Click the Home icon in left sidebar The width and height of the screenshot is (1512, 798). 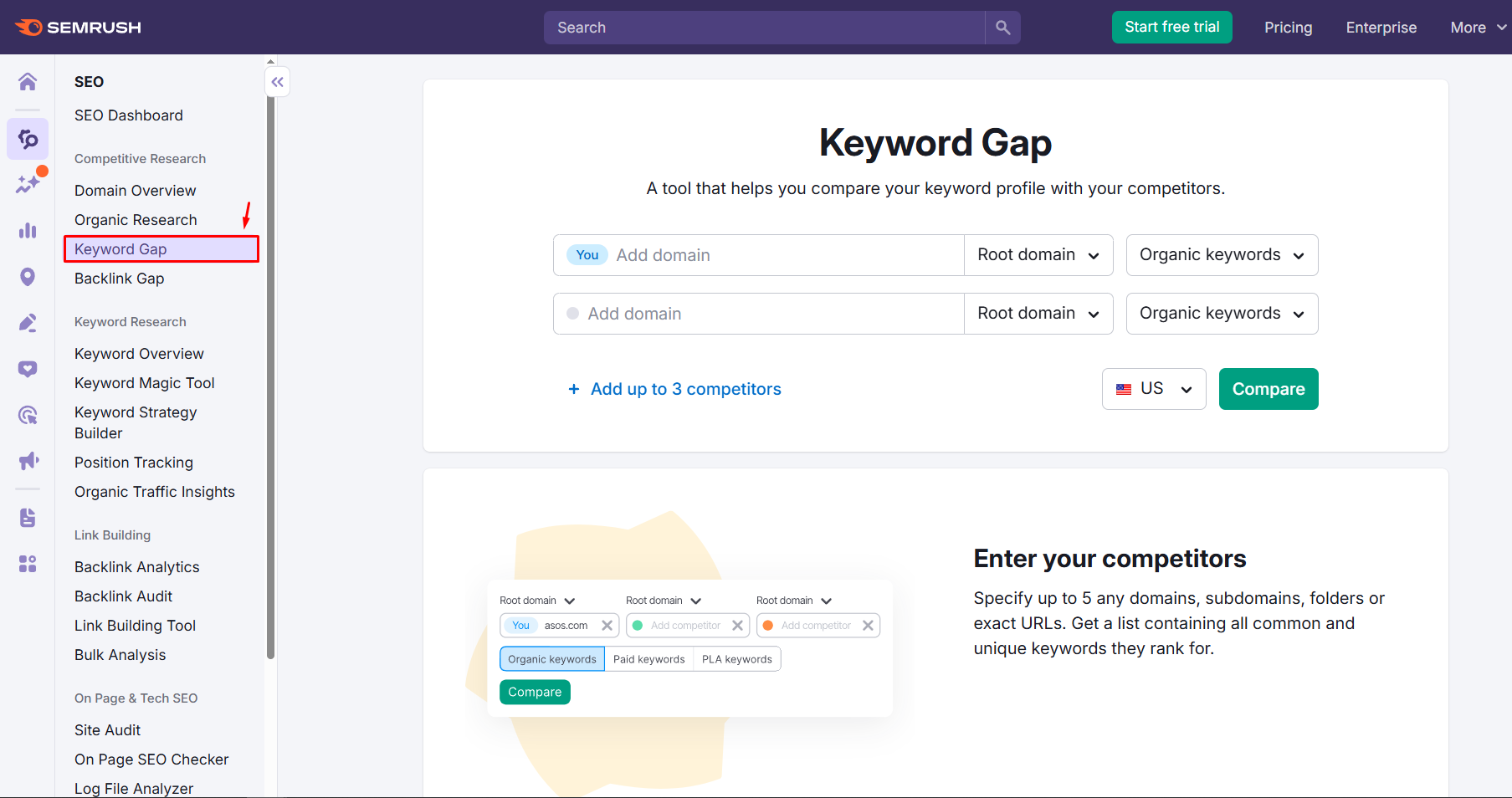point(28,81)
